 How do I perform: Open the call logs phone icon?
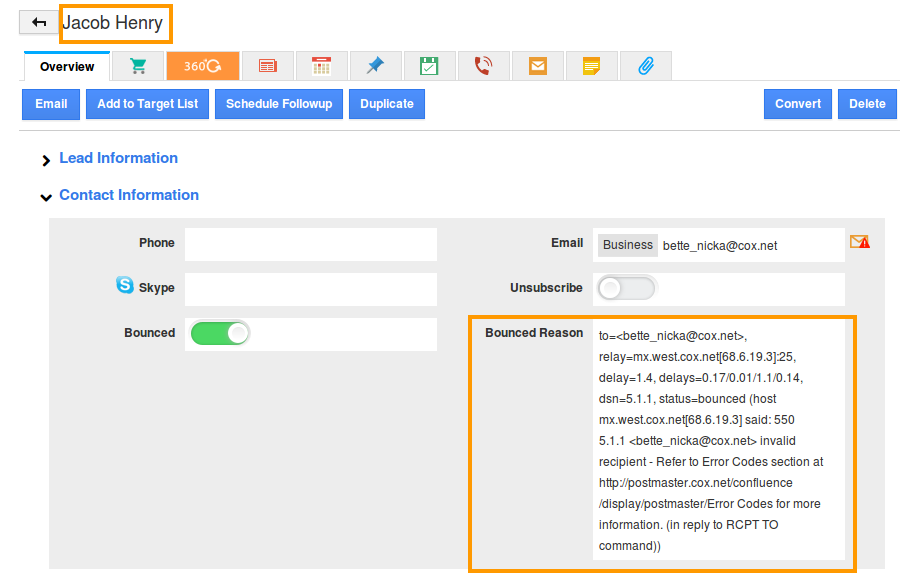[483, 66]
